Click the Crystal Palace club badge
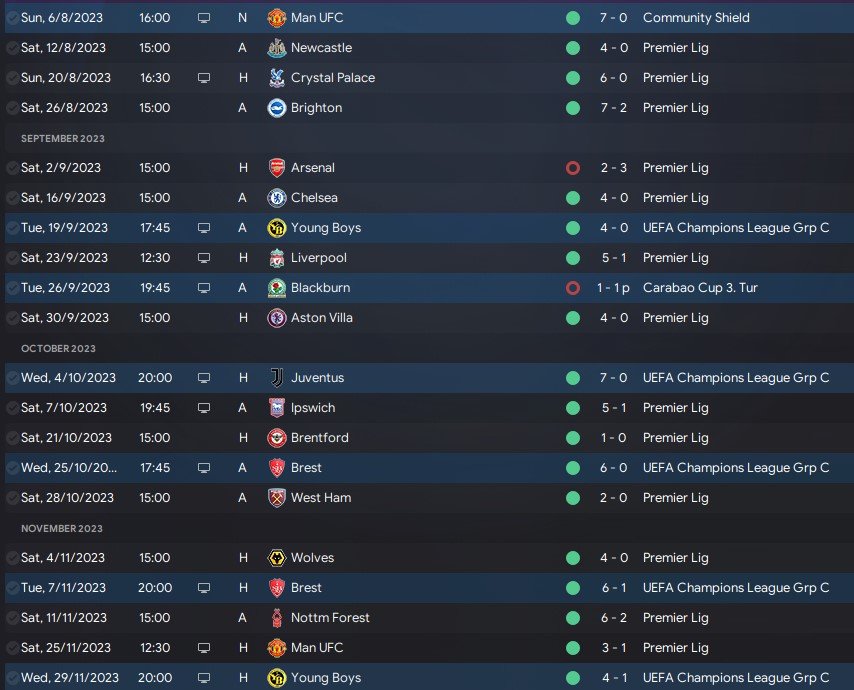The width and height of the screenshot is (854, 690). [x=277, y=78]
